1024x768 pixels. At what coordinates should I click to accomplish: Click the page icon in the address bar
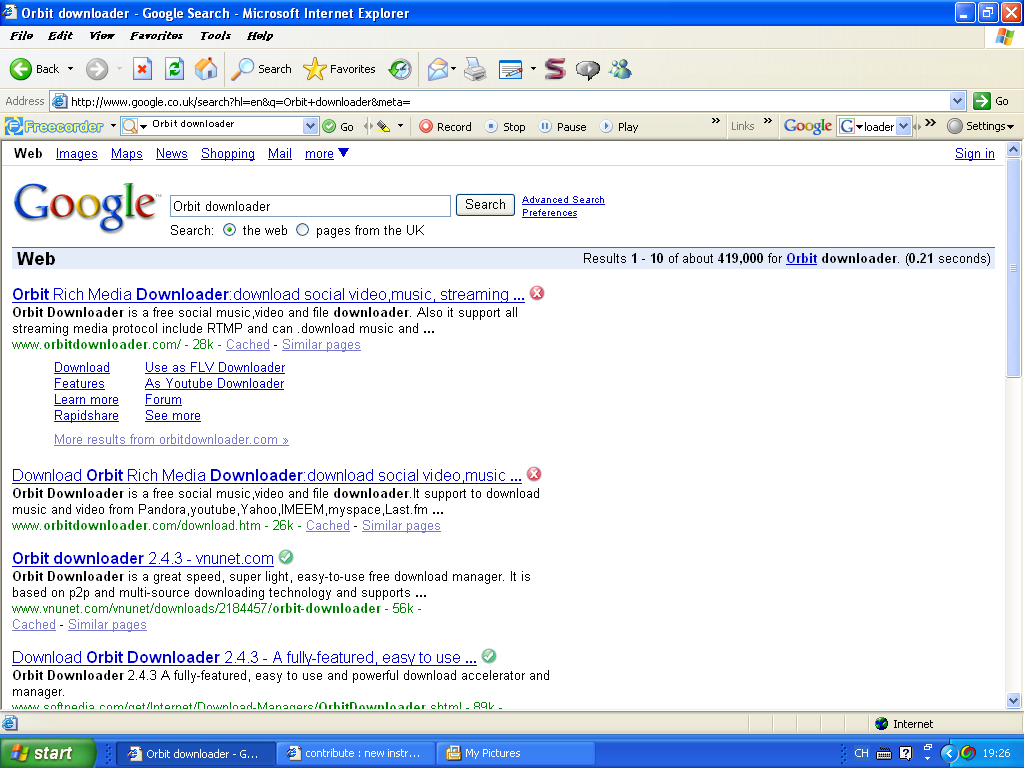tap(59, 101)
